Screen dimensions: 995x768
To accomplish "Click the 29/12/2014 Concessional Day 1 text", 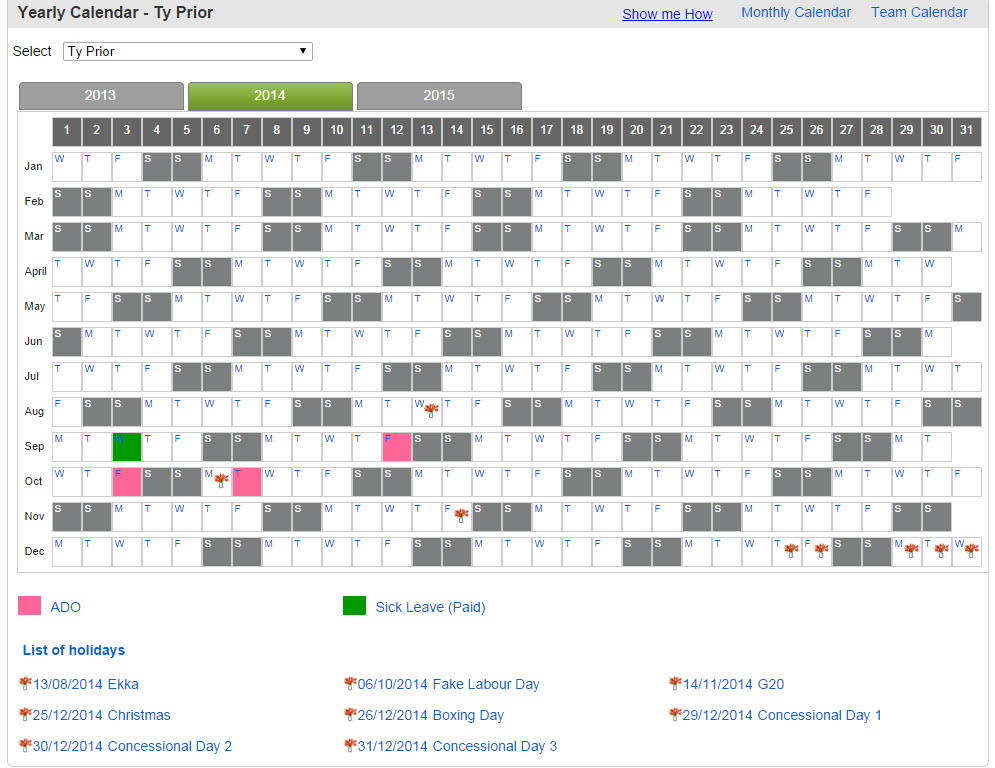I will point(782,715).
